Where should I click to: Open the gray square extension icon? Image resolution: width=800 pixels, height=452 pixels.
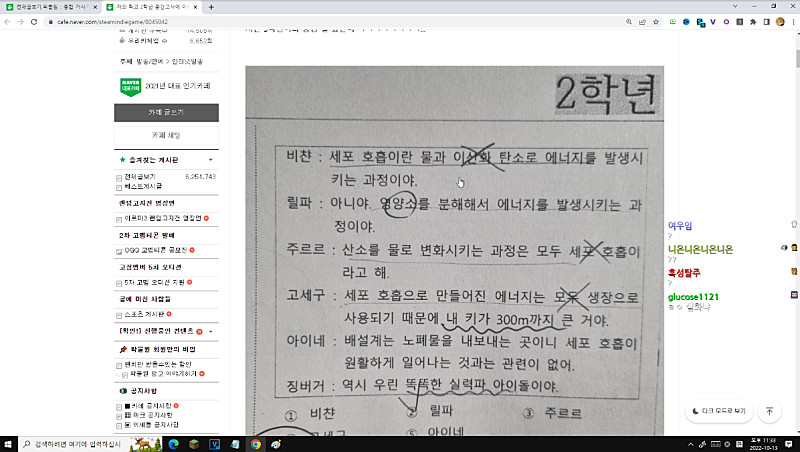[x=739, y=22]
